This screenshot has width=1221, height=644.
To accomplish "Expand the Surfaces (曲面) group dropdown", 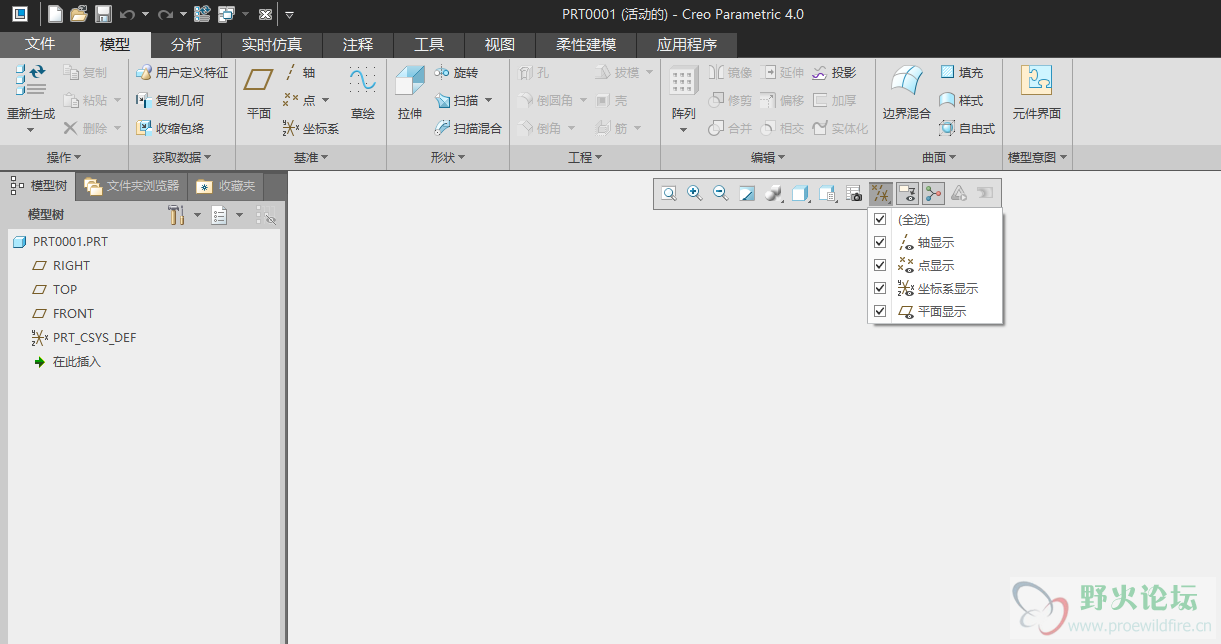I will tap(939, 158).
